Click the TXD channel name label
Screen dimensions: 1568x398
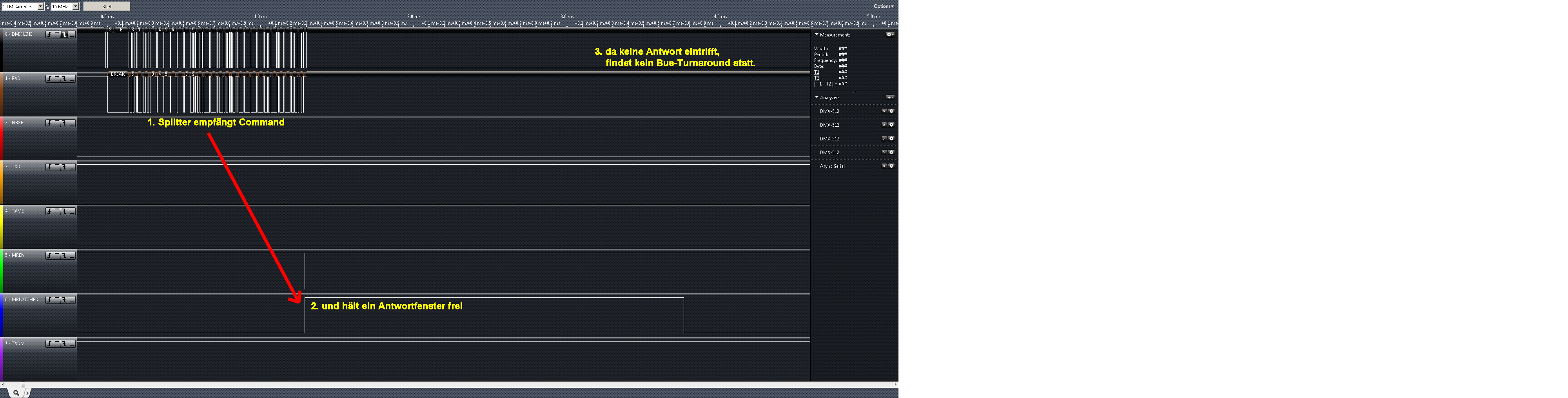(x=13, y=167)
